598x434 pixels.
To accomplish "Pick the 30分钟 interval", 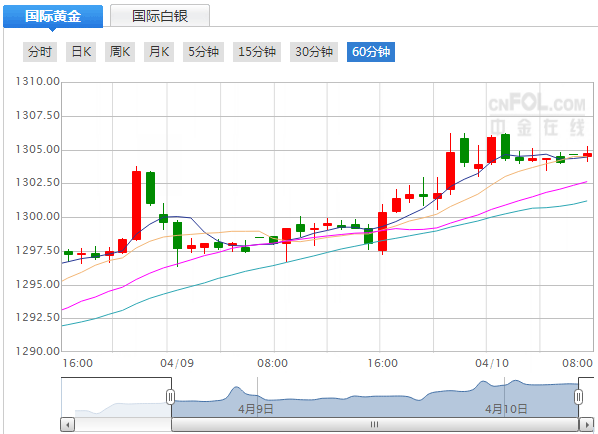I will [314, 51].
